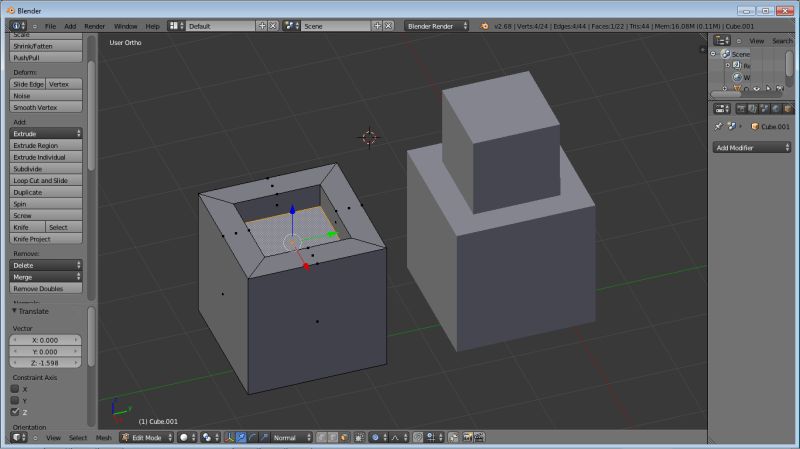
Task: Switch to face select mode icon
Action: point(344,438)
